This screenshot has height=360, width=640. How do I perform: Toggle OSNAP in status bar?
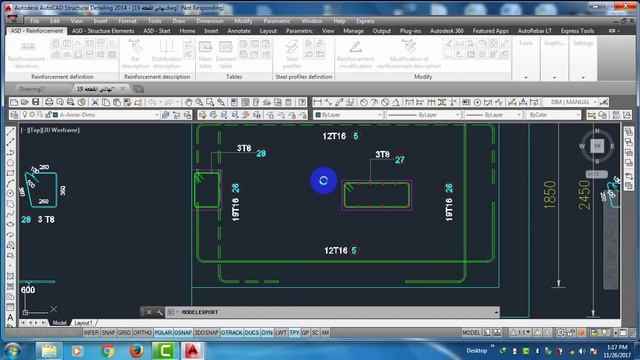183,333
